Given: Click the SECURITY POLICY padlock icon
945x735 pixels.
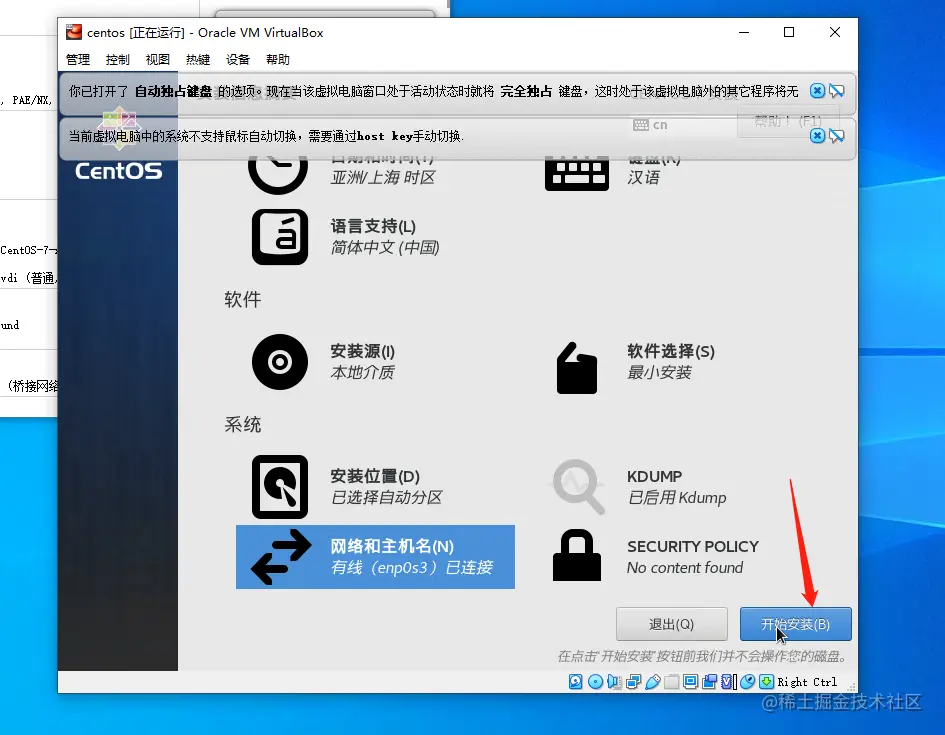Looking at the screenshot, I should (x=577, y=555).
